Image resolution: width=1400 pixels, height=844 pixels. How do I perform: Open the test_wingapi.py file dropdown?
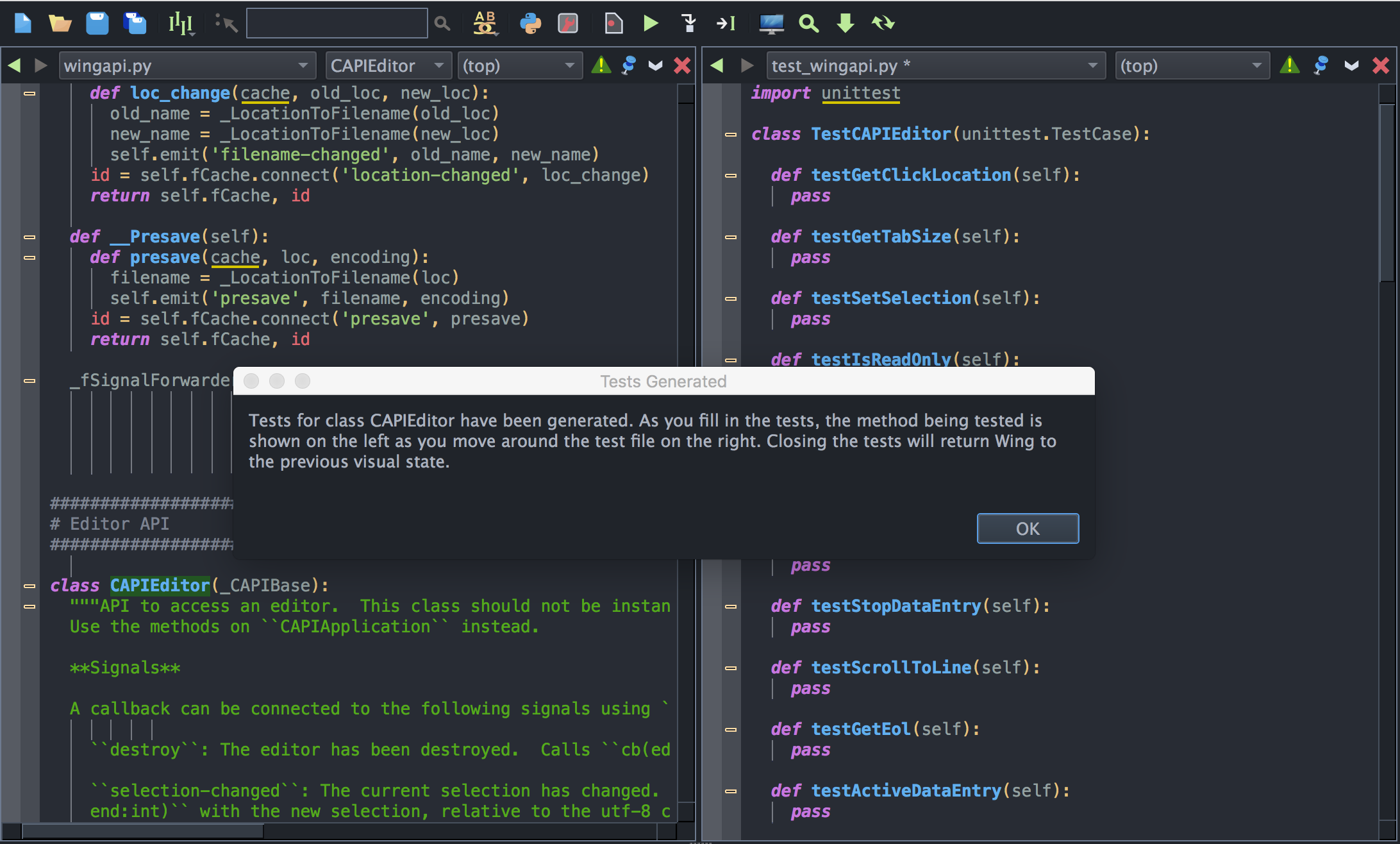tap(936, 65)
